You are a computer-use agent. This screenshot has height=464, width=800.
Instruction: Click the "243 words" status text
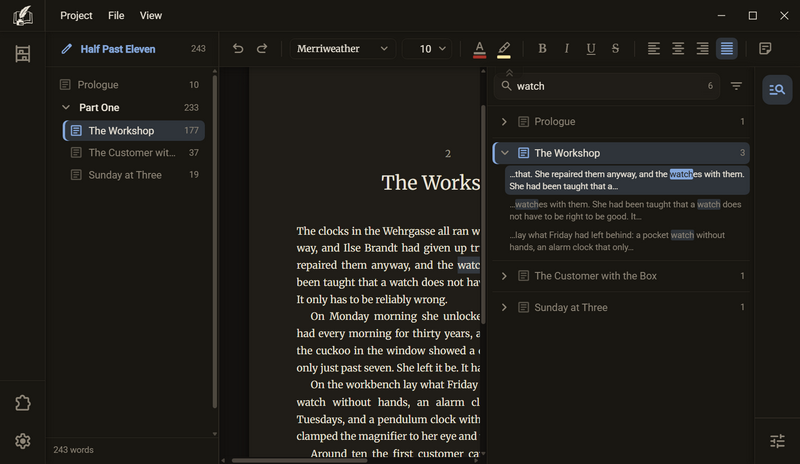73,450
